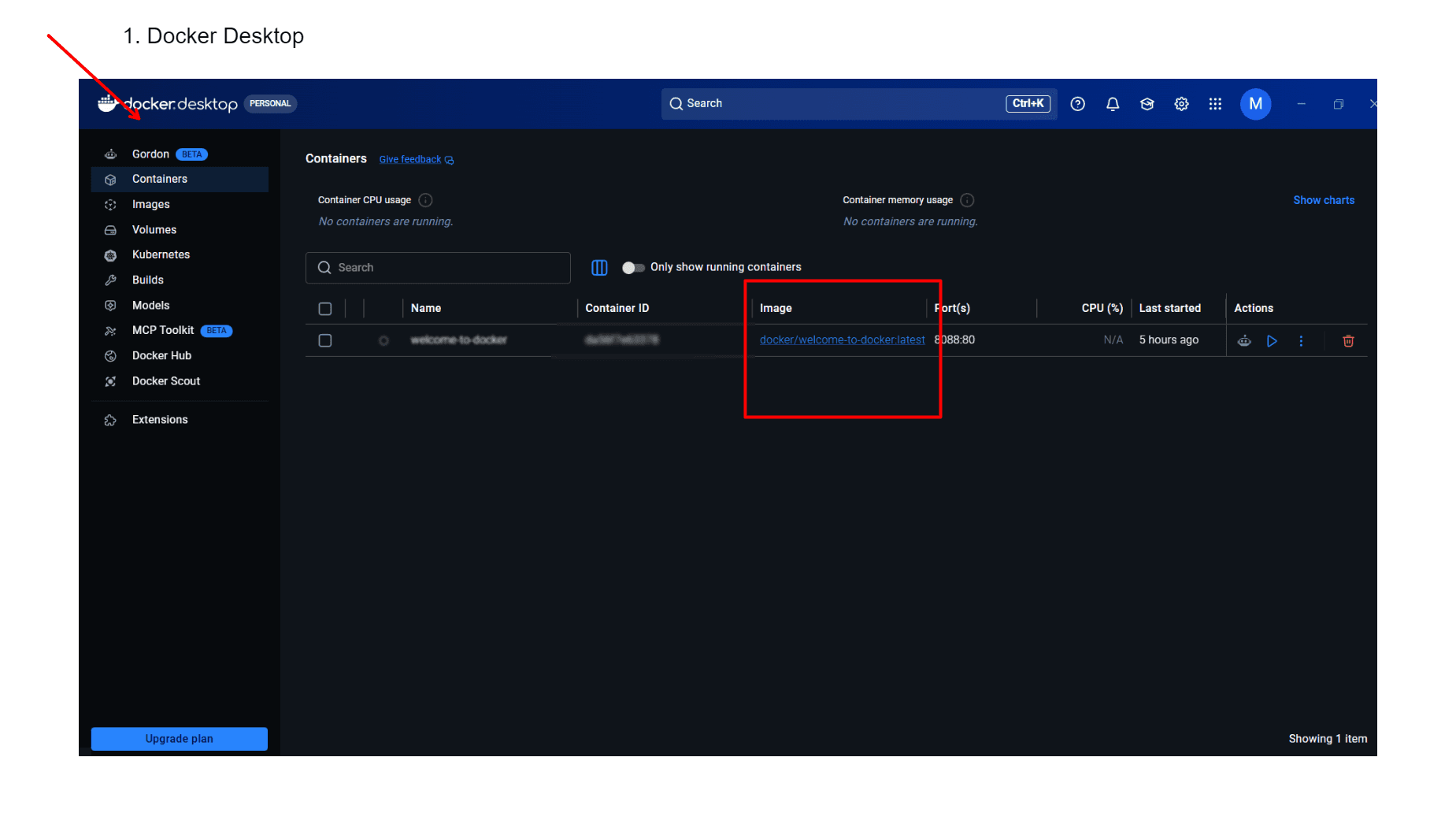Screen dimensions: 1456x835
Task: Ask Gordon about the welcome-to-docker container
Action: pyautogui.click(x=1244, y=341)
